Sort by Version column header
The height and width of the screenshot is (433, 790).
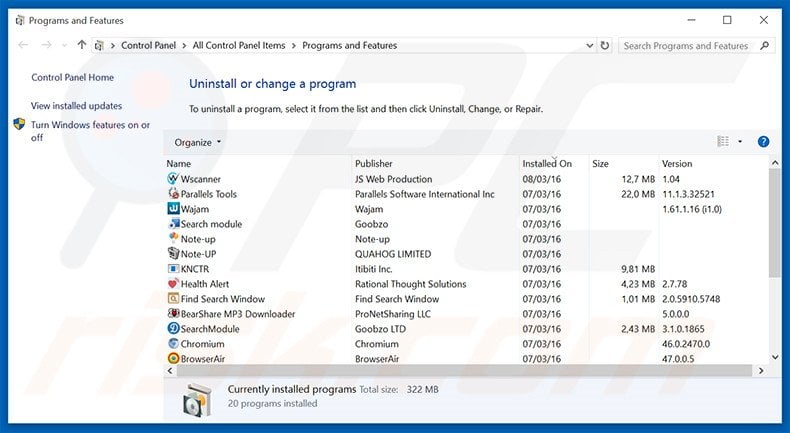pyautogui.click(x=677, y=163)
